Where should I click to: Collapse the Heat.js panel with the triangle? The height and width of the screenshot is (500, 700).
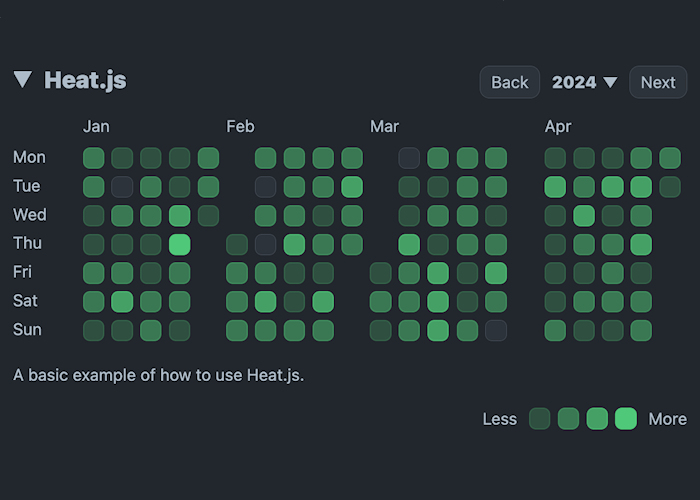pyautogui.click(x=23, y=80)
